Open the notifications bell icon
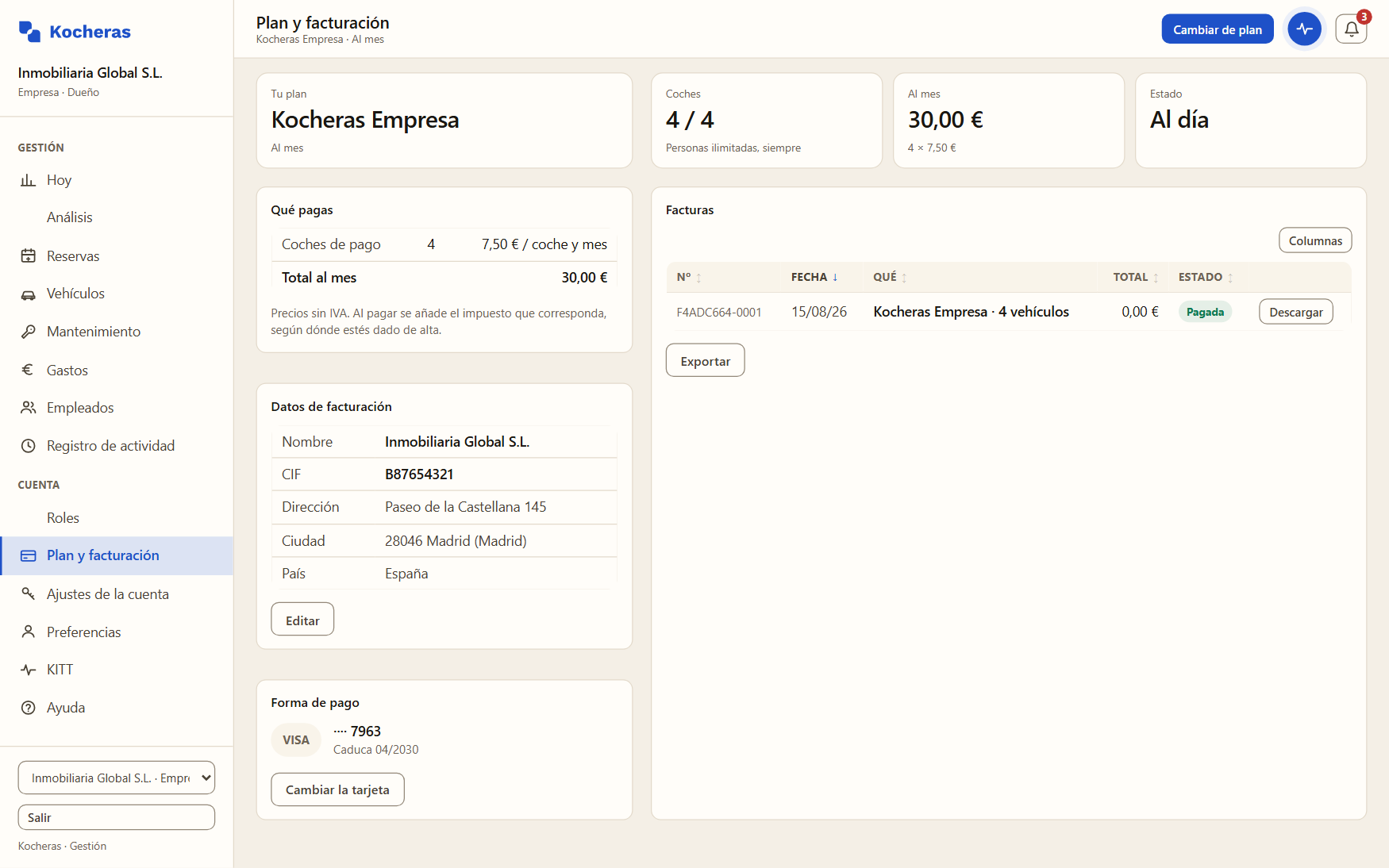Image resolution: width=1389 pixels, height=868 pixels. coord(1351,29)
